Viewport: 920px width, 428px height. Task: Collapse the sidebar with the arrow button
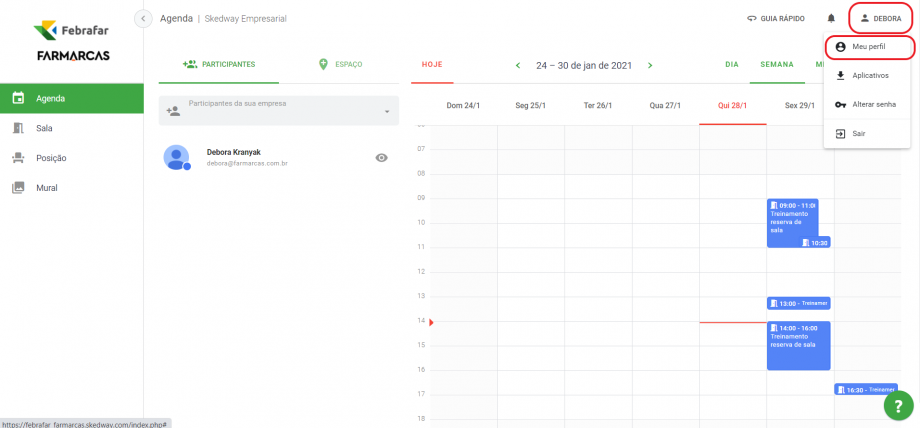[x=143, y=18]
